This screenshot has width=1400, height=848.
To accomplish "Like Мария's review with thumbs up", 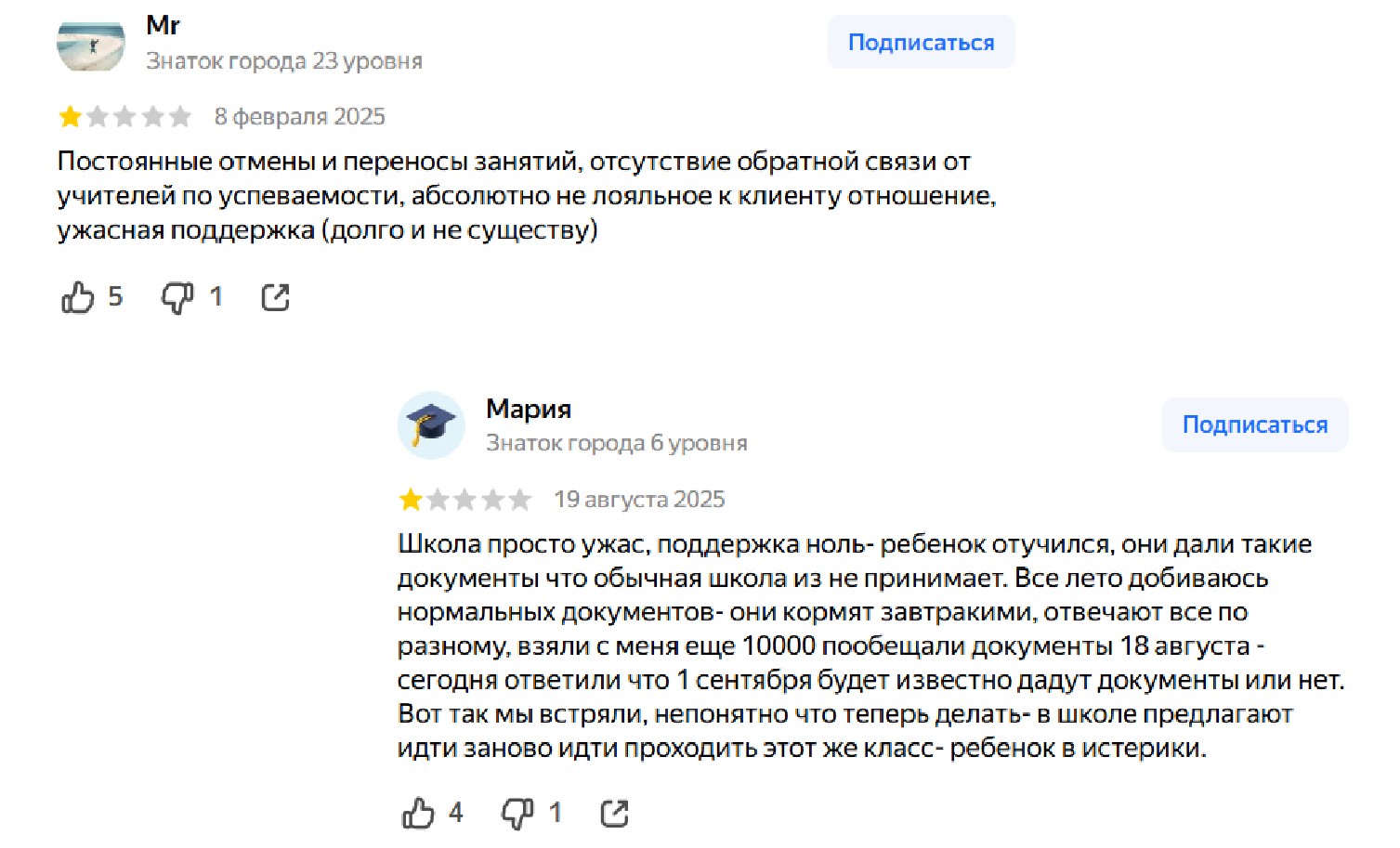I will (420, 813).
